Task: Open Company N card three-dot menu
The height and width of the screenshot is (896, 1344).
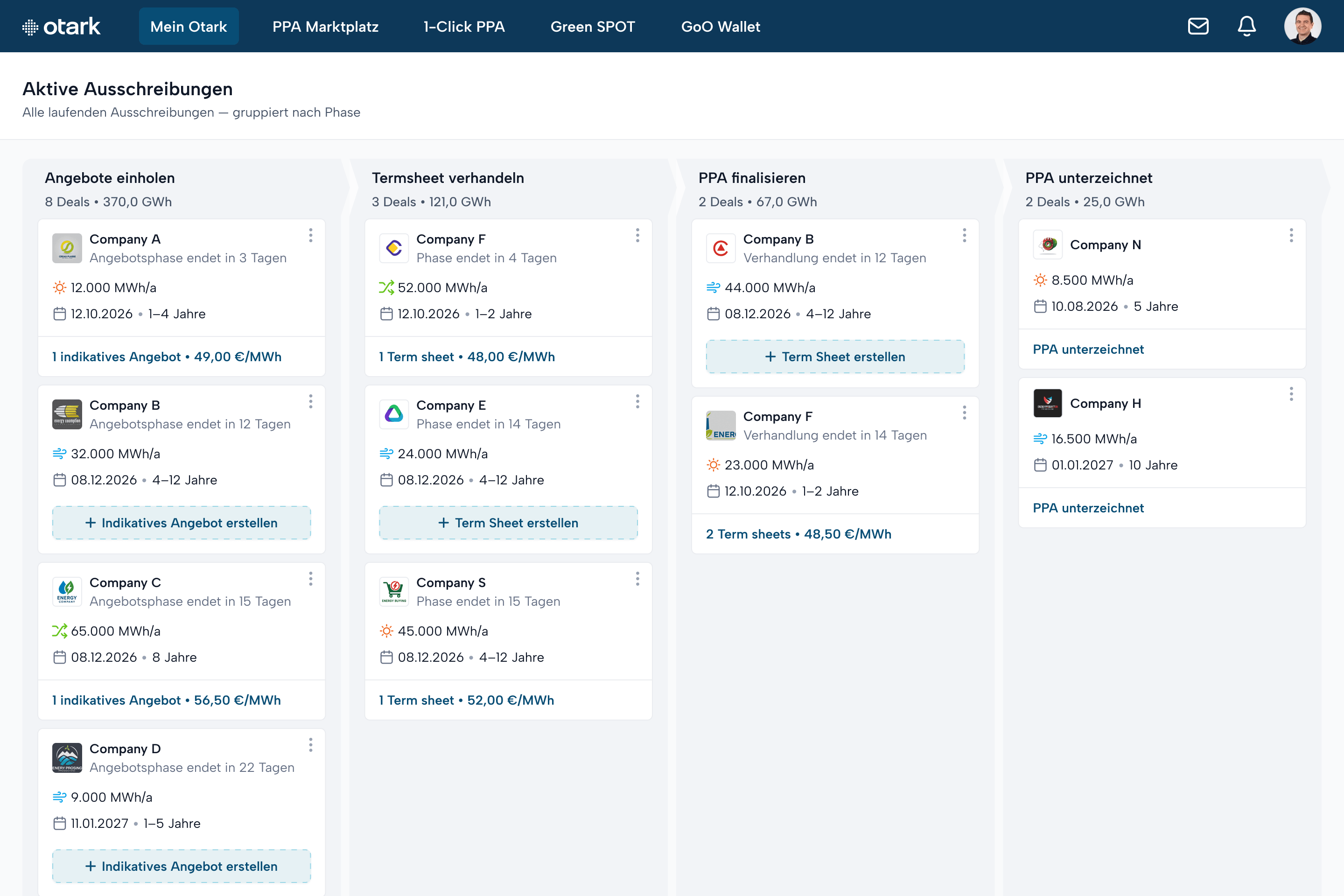Action: click(1291, 235)
